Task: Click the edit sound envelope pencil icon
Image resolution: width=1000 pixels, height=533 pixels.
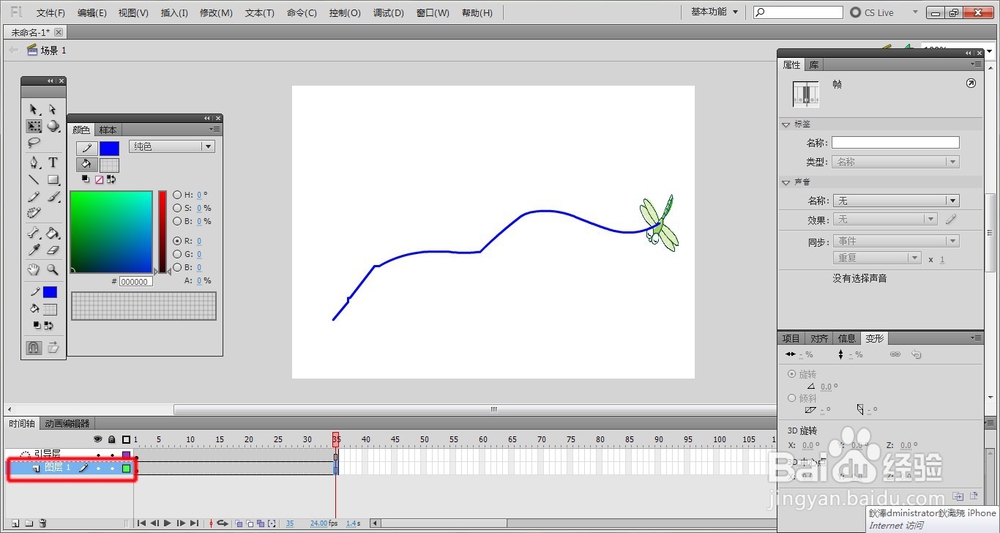Action: click(951, 219)
